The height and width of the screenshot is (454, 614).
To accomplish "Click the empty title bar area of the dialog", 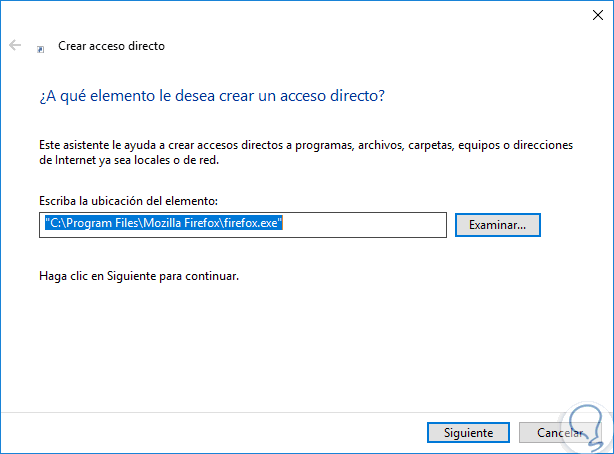I will 300,15.
